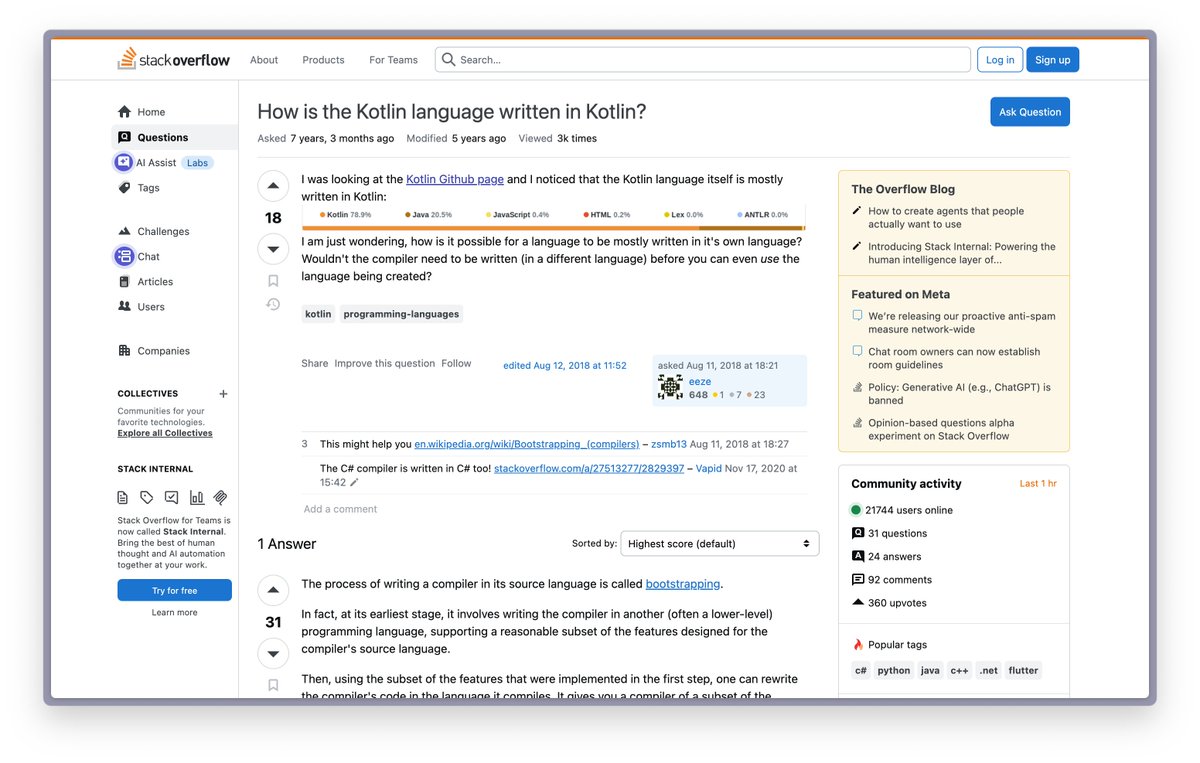
Task: Click the search magnifier icon
Action: pos(449,60)
